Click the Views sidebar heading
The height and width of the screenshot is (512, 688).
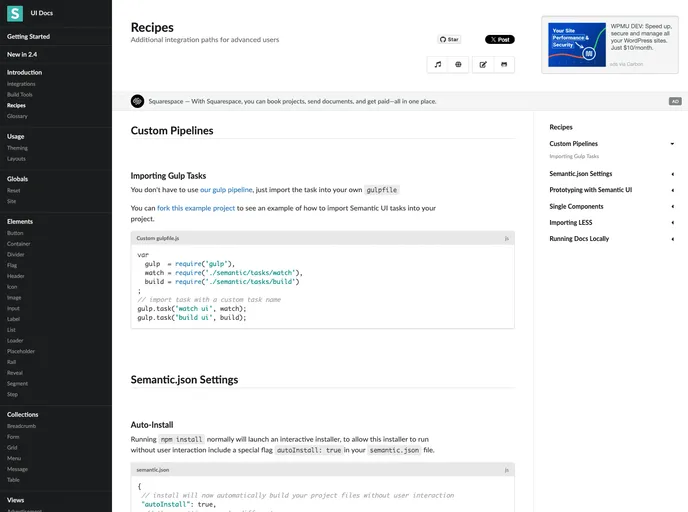tap(15, 500)
